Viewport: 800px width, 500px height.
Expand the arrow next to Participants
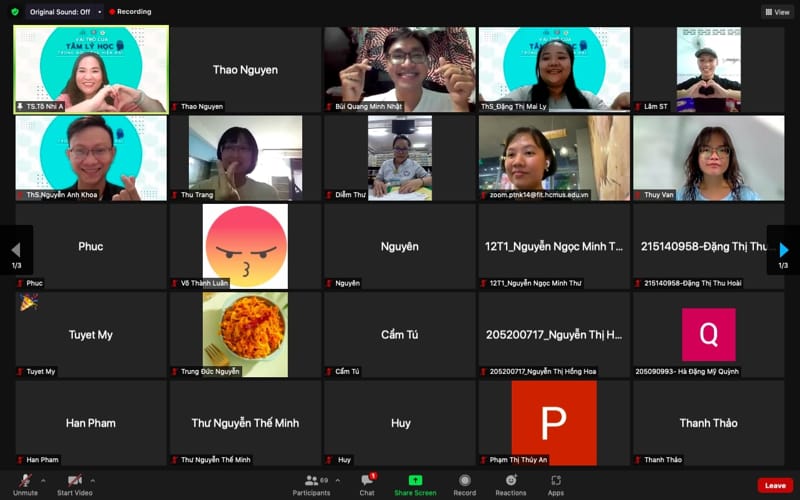338,480
